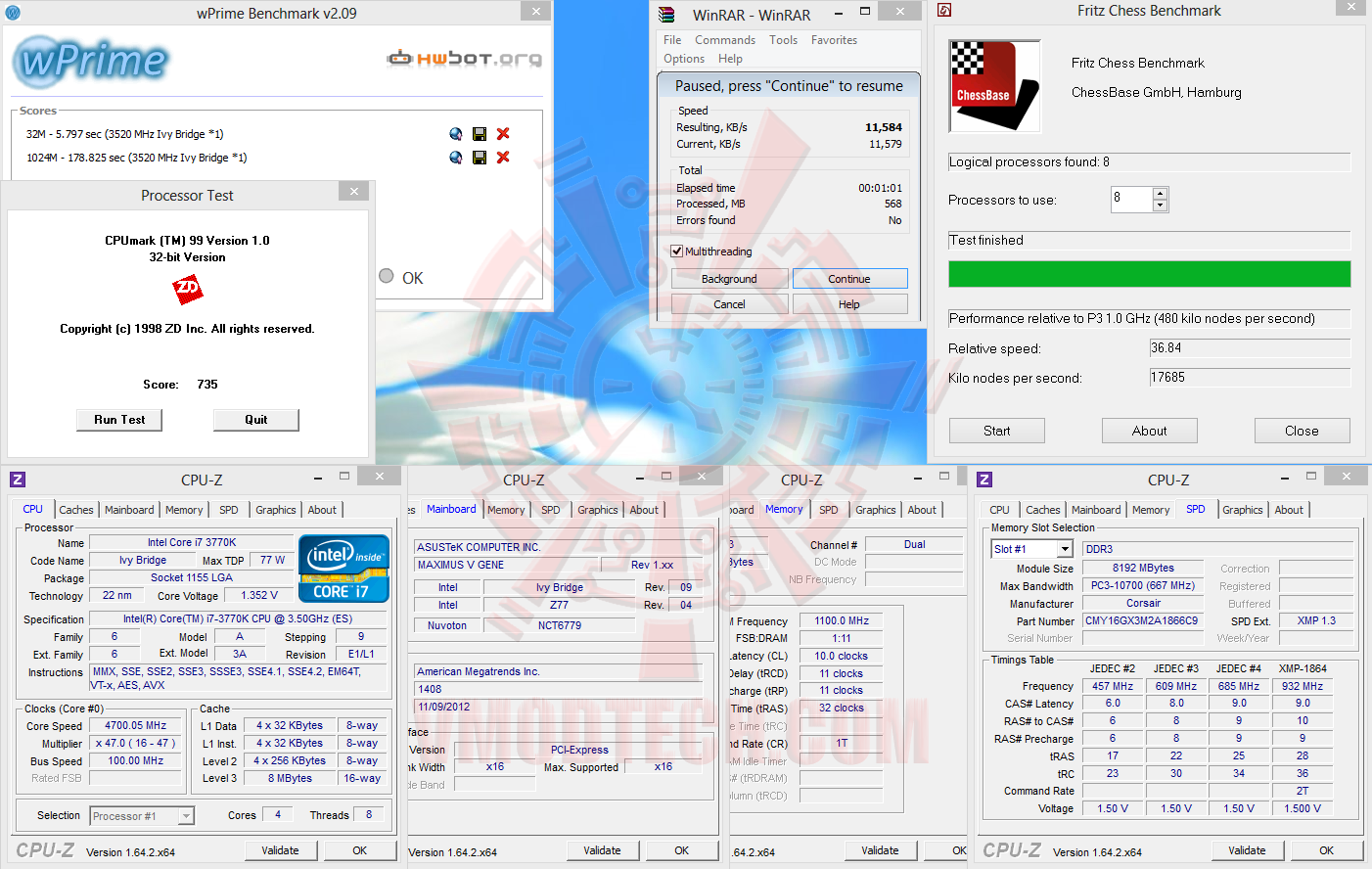1372x869 pixels.
Task: Click the wPrime Benchmark title bar icon
Action: tap(14, 13)
